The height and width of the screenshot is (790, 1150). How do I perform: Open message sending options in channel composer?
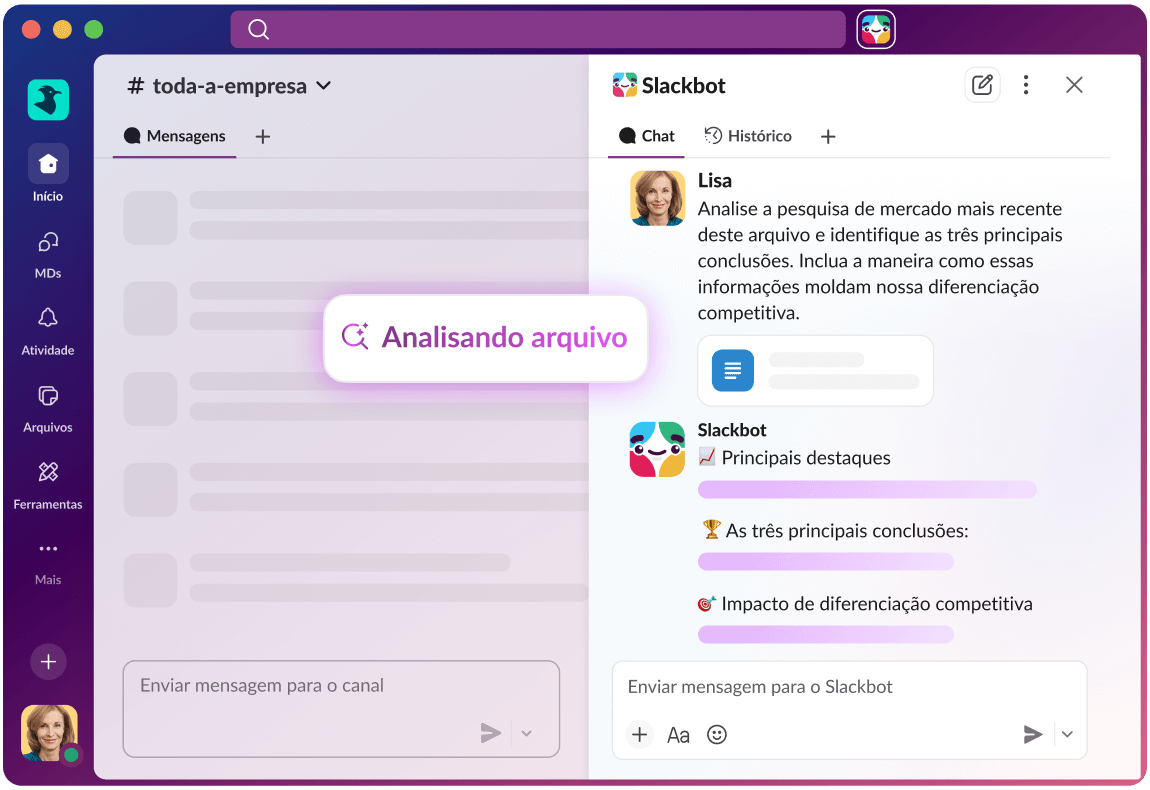click(526, 733)
